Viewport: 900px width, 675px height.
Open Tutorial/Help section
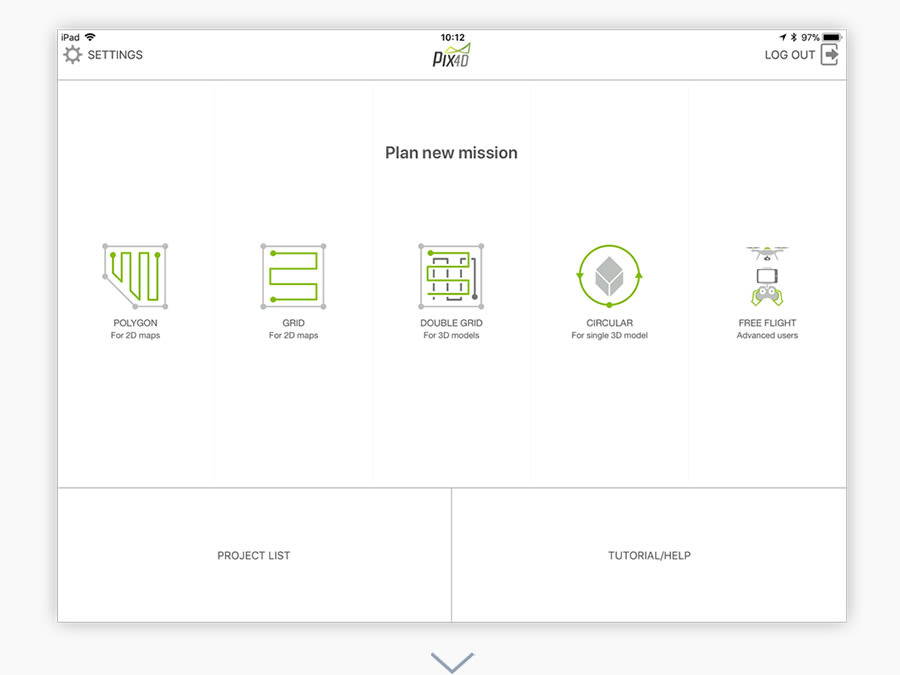(x=649, y=555)
